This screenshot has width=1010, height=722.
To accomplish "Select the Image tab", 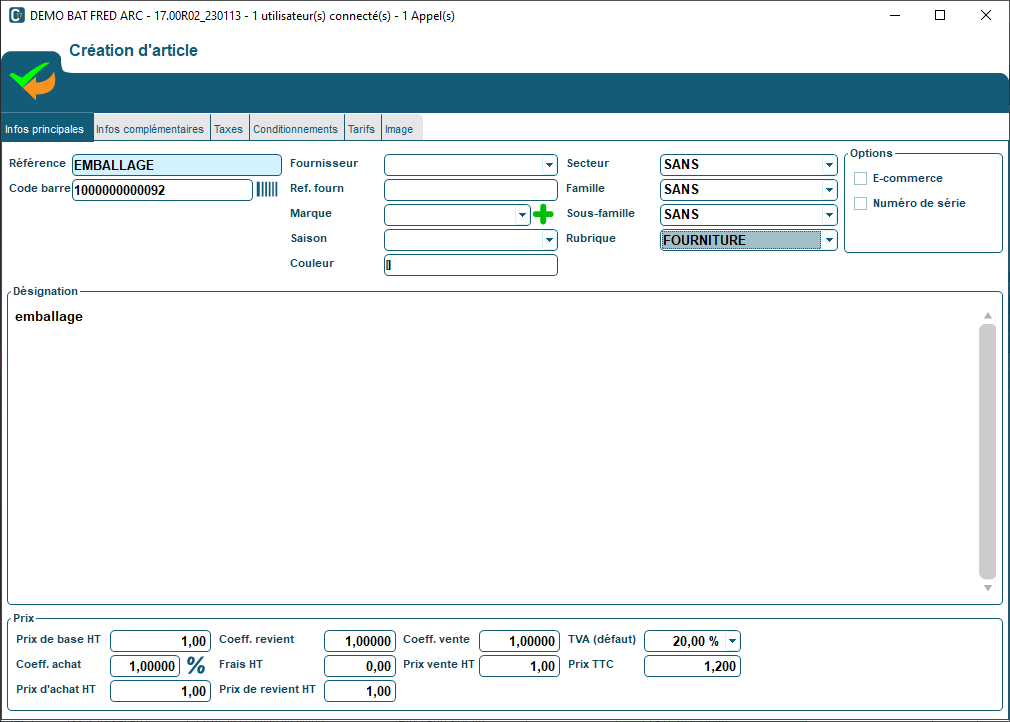I will click(399, 129).
